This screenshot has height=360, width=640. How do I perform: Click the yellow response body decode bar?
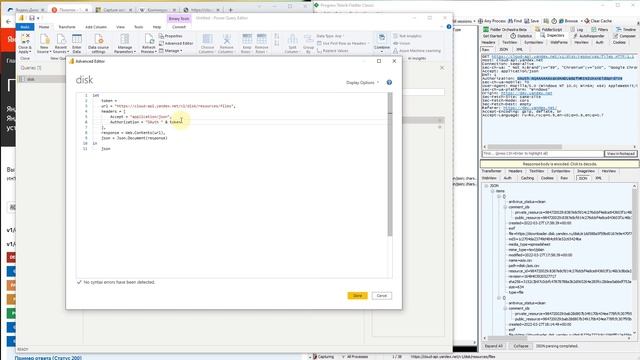[x=560, y=164]
